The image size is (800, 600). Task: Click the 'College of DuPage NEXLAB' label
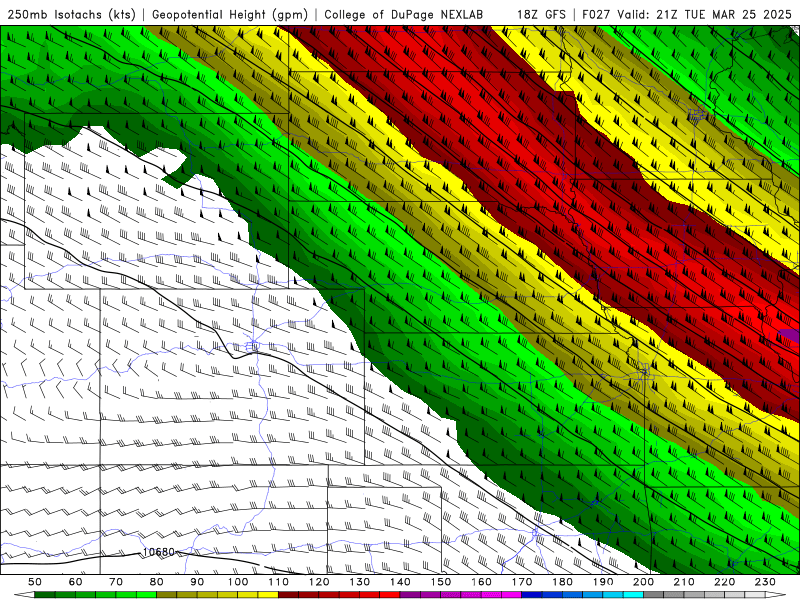(403, 15)
